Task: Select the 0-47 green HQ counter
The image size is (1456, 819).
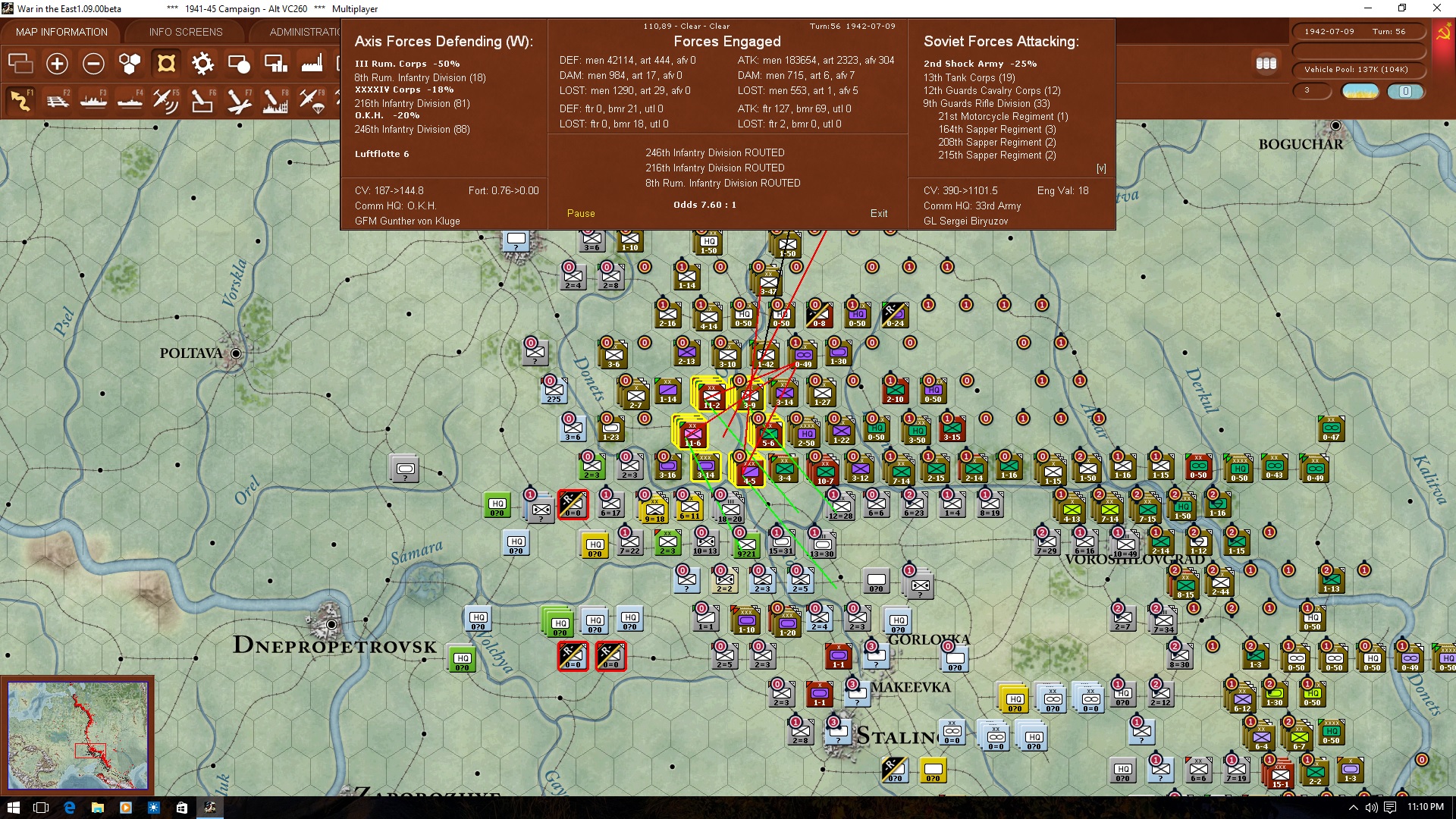Action: [1332, 428]
